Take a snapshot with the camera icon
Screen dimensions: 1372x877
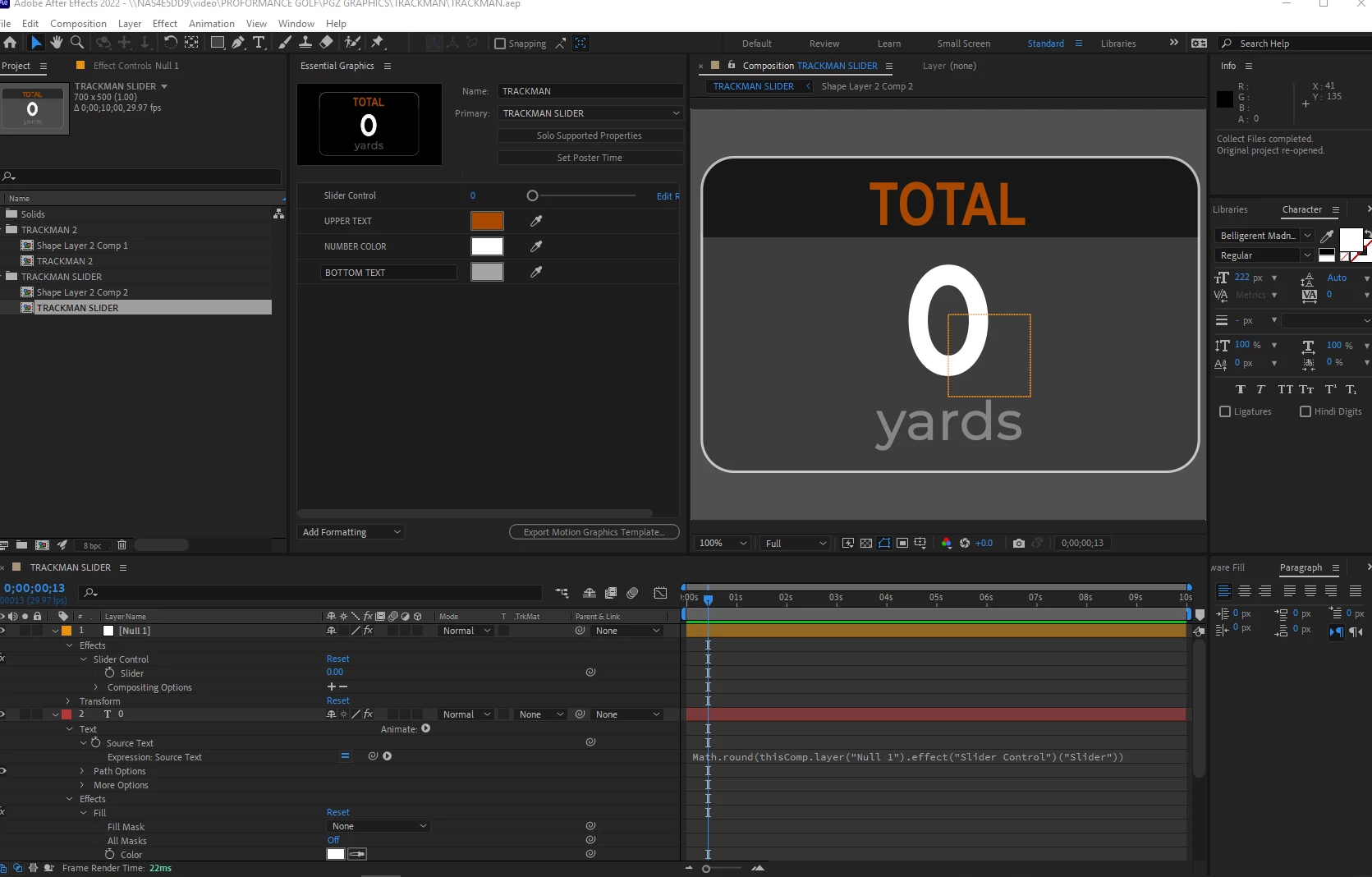pos(1019,543)
